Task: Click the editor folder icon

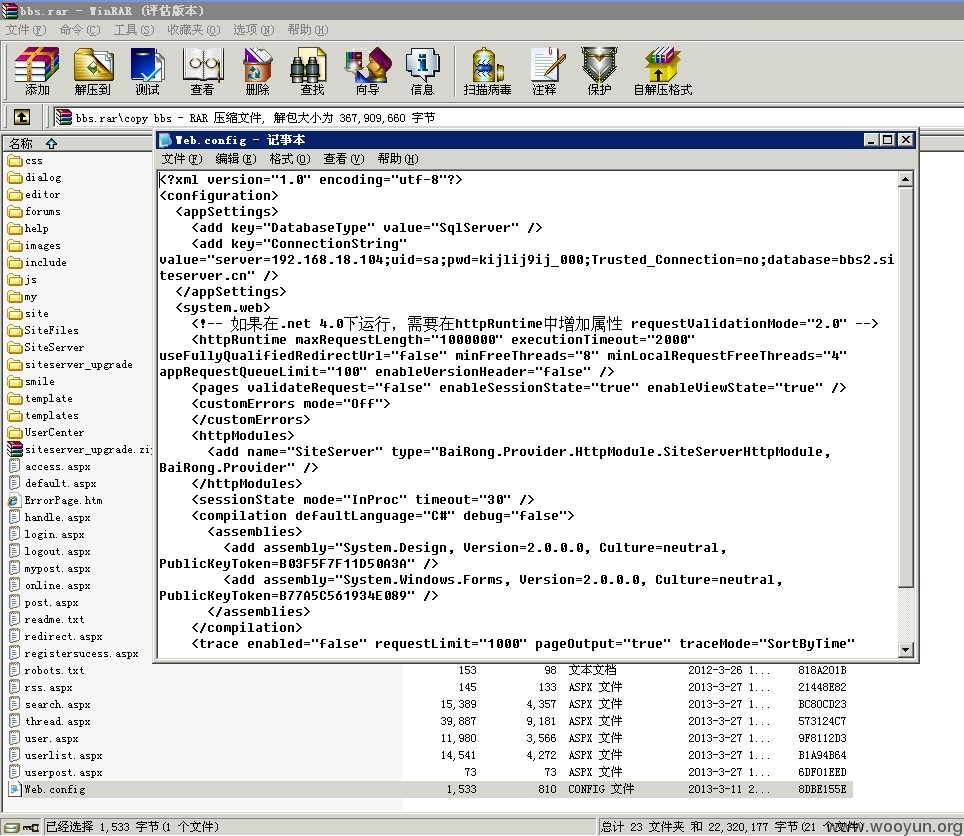Action: point(15,195)
